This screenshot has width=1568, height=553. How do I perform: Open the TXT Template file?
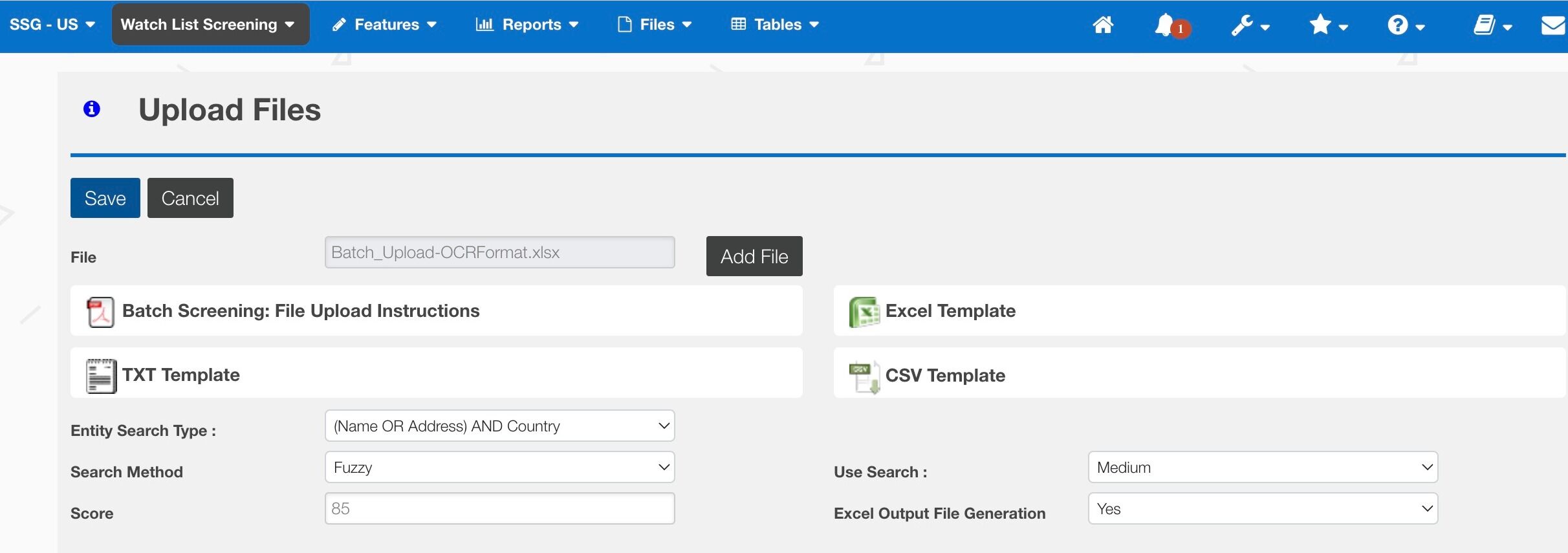click(180, 375)
